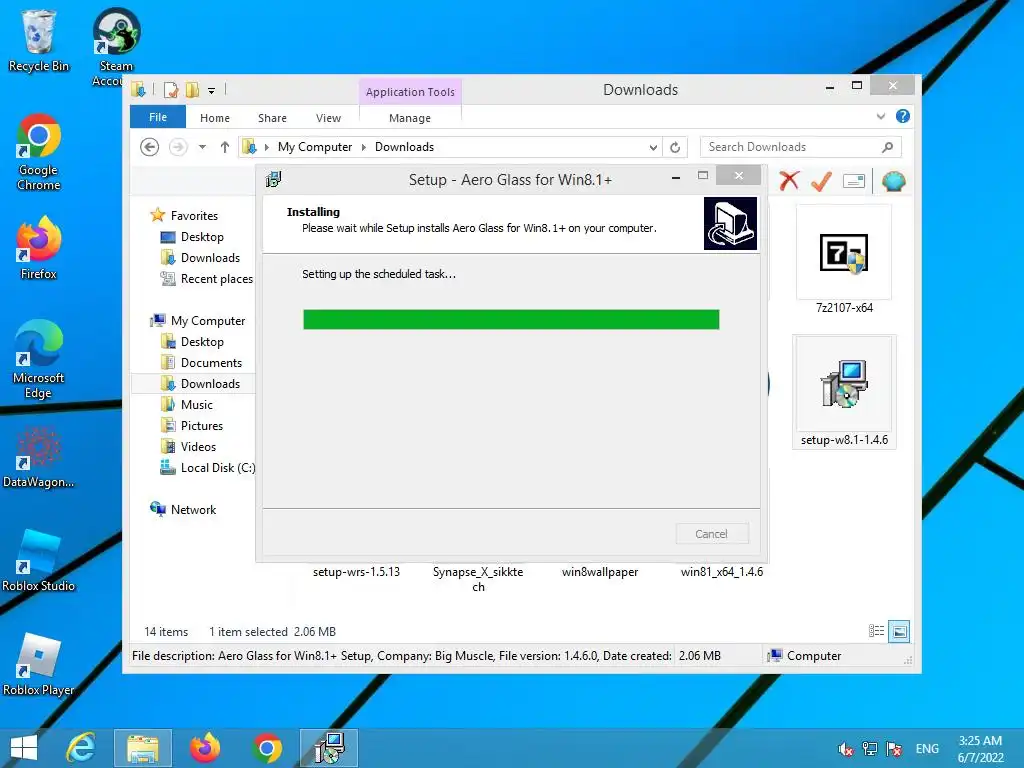The width and height of the screenshot is (1024, 768).
Task: Switch to large icons view toggle
Action: pos(899,631)
